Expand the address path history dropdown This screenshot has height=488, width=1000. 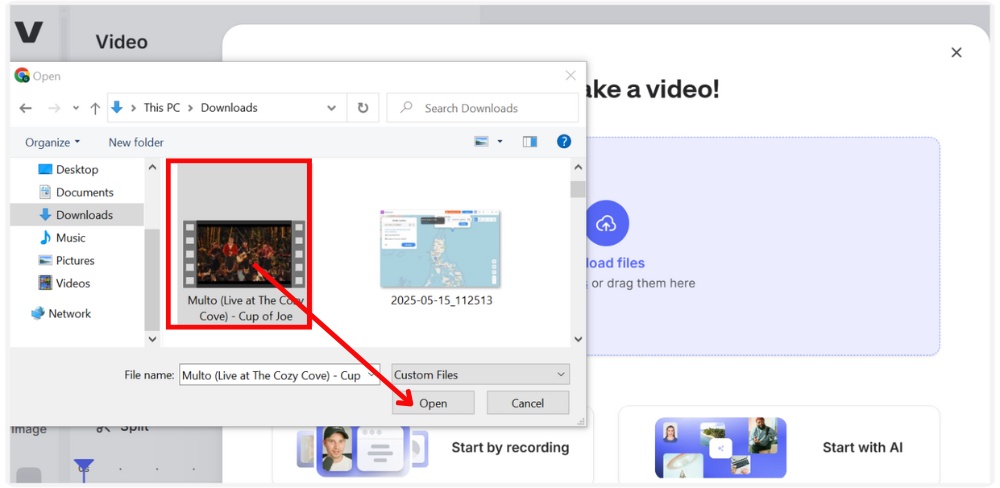[x=332, y=108]
